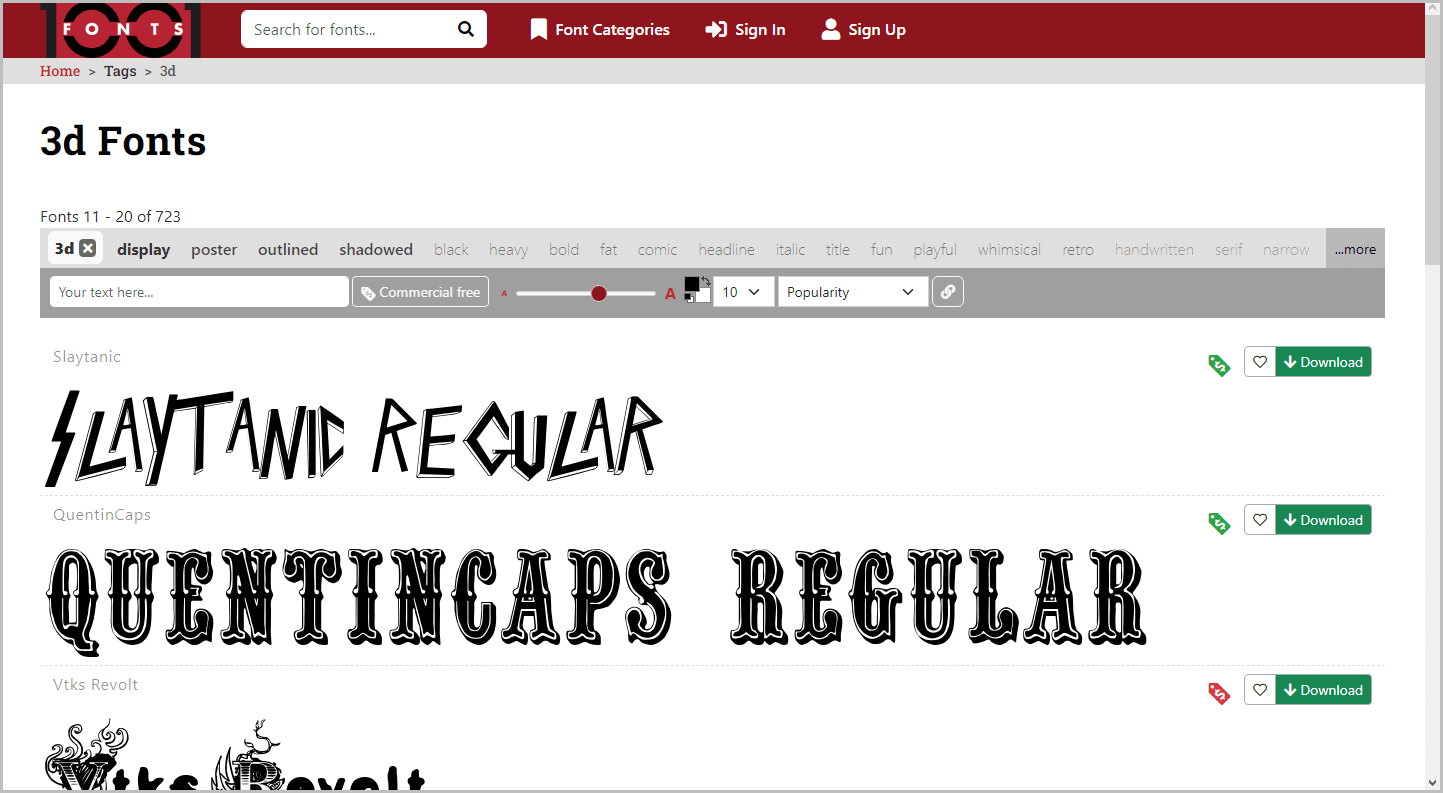Select the handwritten tag

coord(1154,250)
